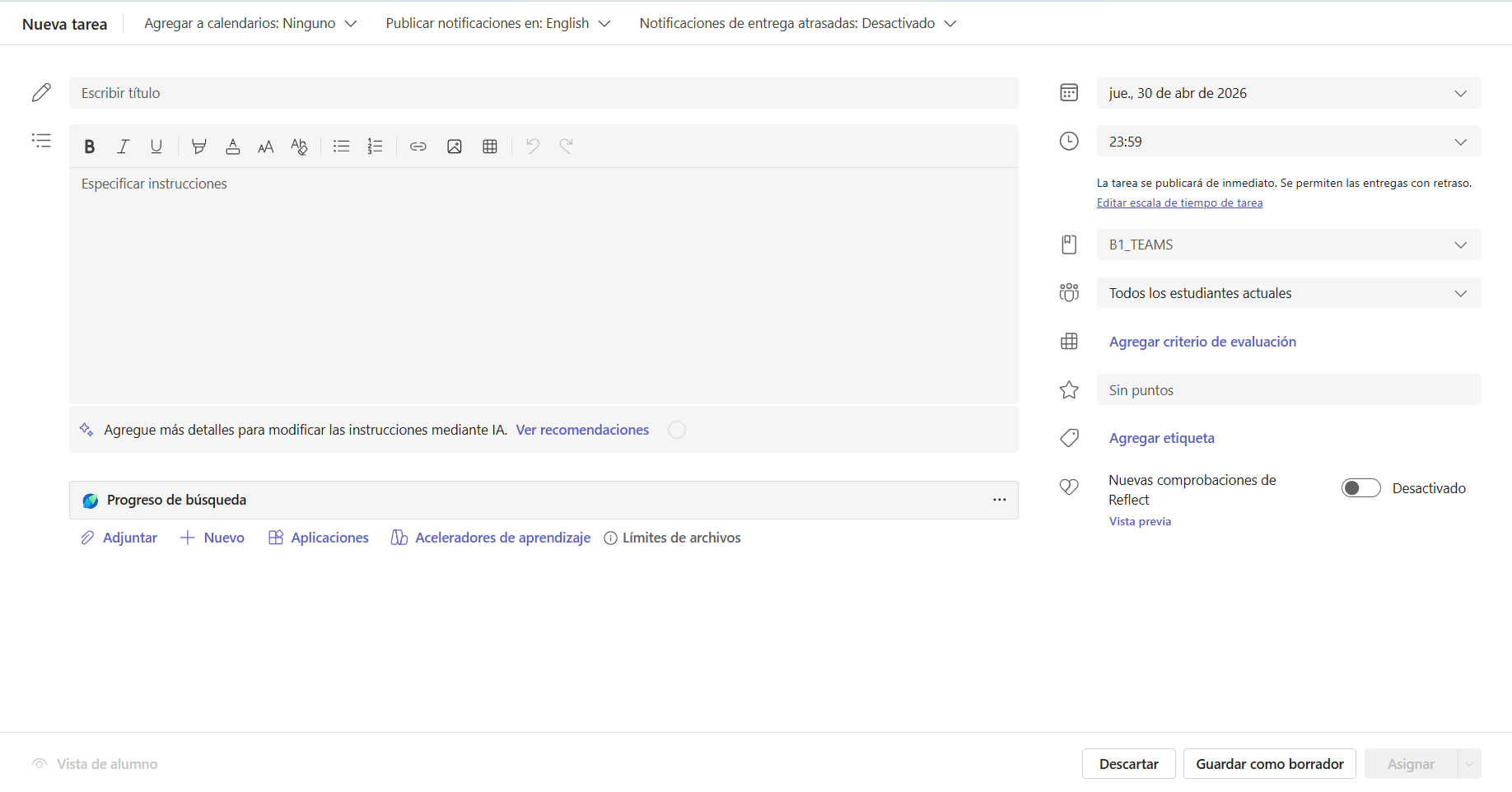Click Editar escala de tiempo de tarea
1512x792 pixels.
(x=1179, y=203)
